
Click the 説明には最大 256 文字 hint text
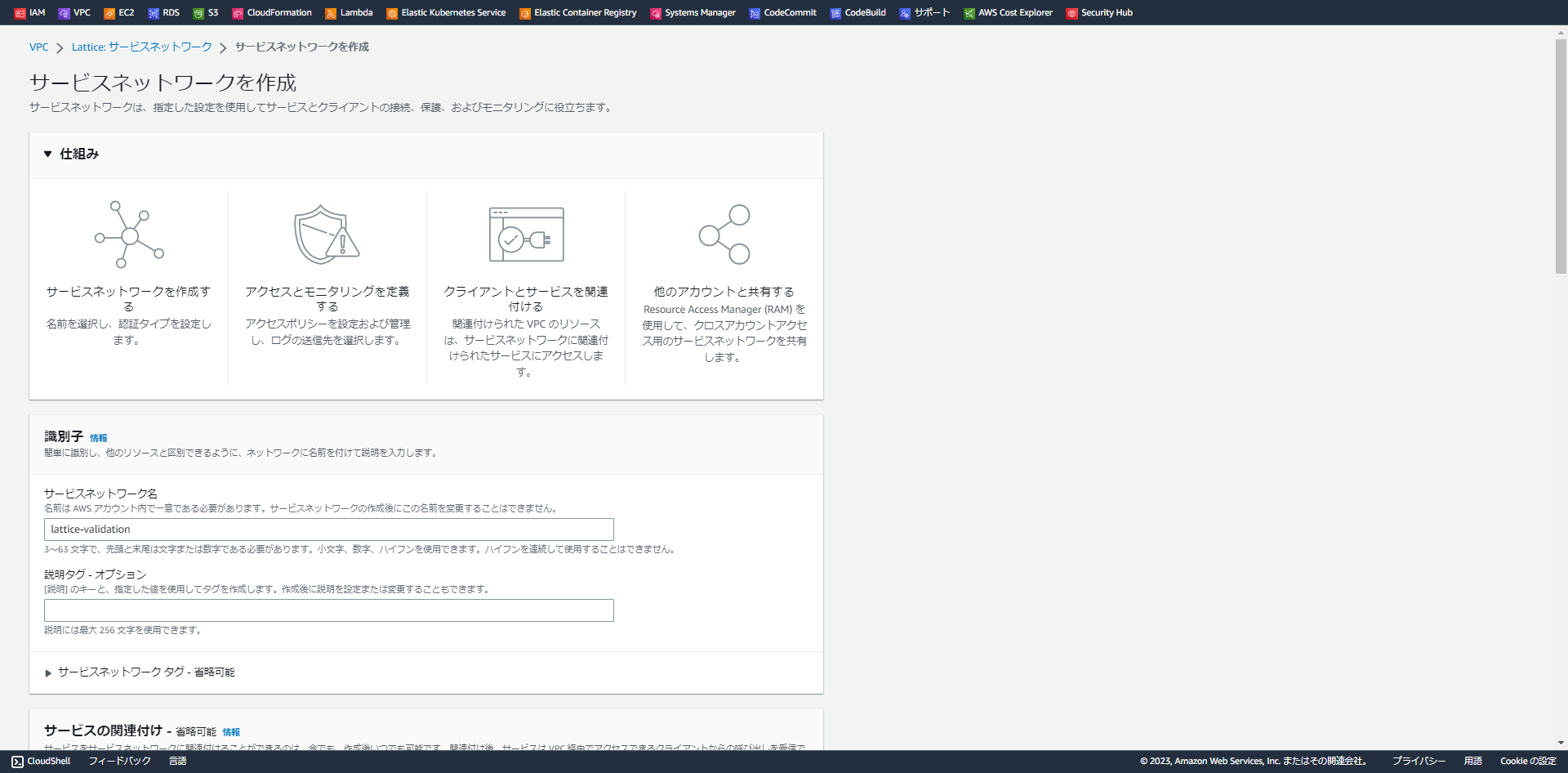tap(122, 630)
